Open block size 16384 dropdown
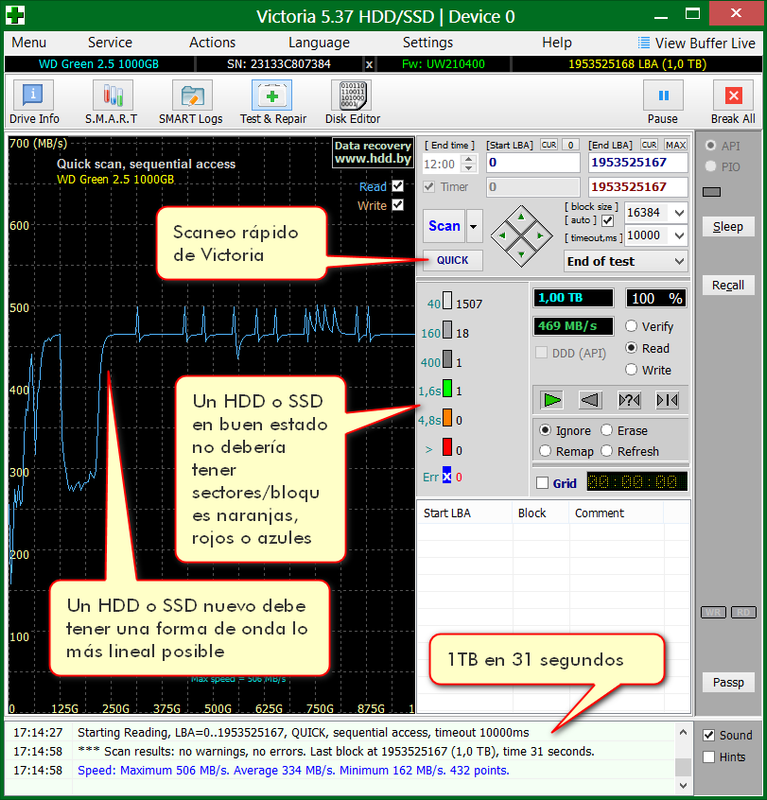Image resolution: width=767 pixels, height=800 pixels. coord(679,213)
